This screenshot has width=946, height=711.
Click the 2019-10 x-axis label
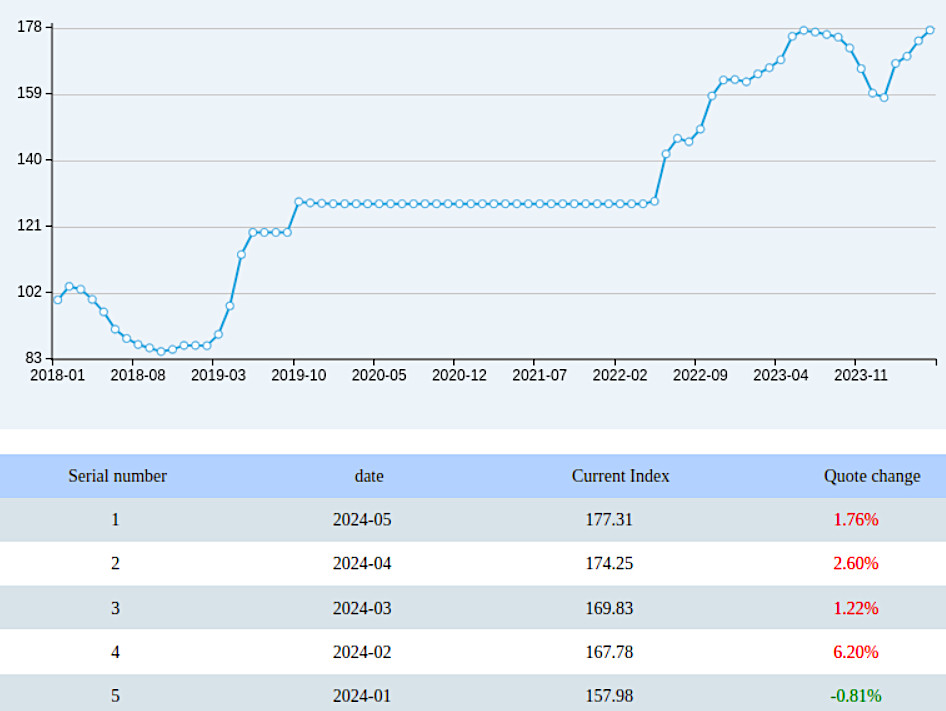299,376
